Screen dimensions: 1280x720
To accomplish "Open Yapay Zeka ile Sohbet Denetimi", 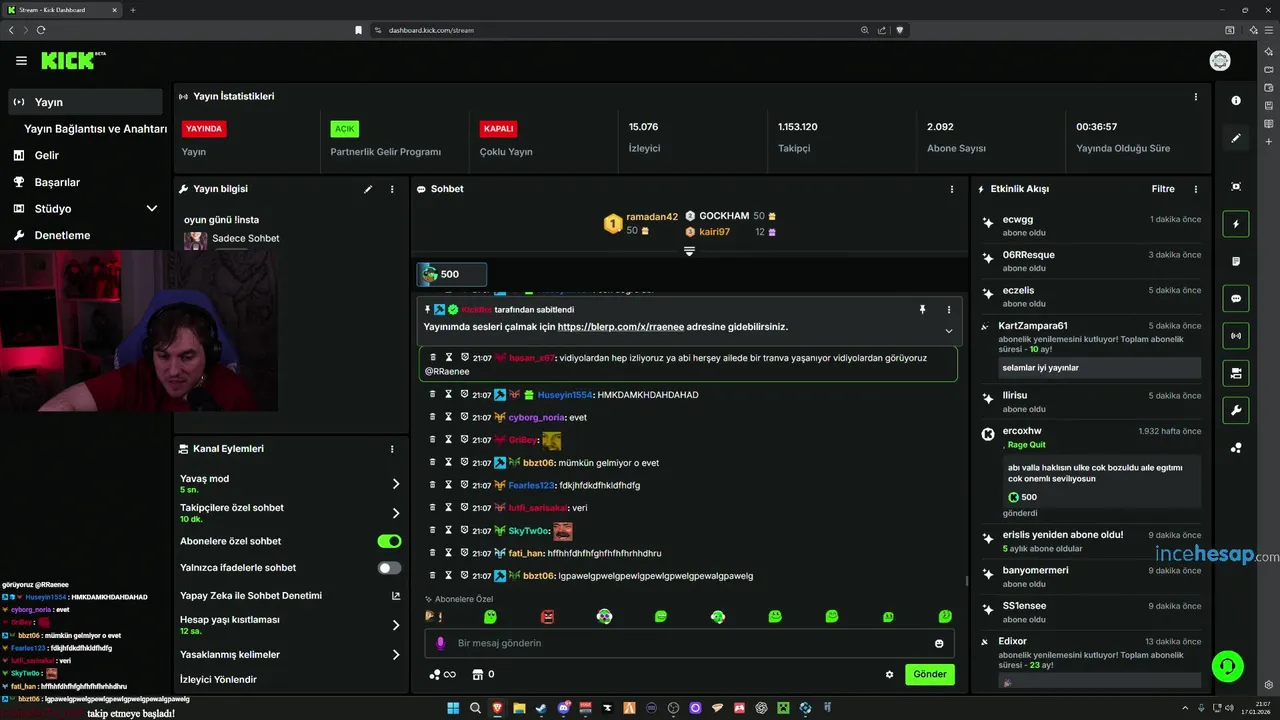I will 290,596.
